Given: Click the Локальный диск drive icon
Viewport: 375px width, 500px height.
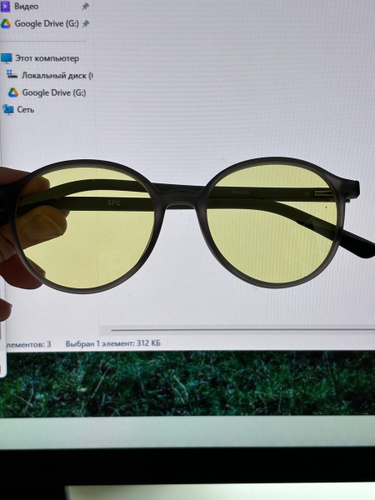Looking at the screenshot, I should coord(12,75).
